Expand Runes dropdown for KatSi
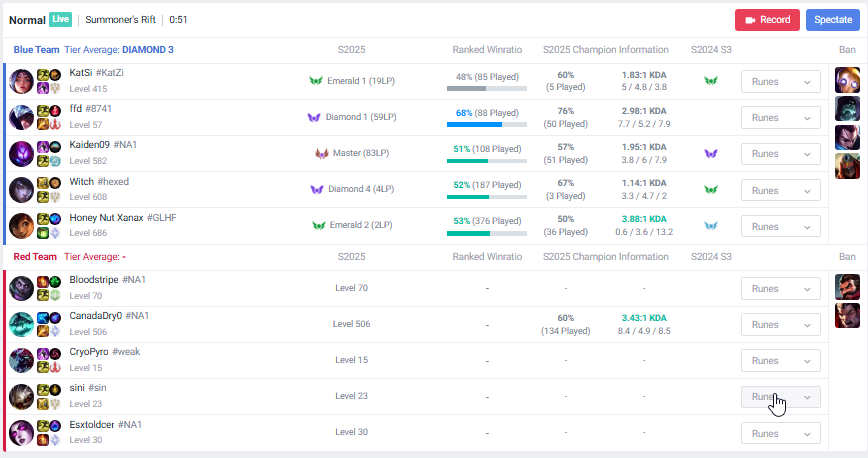The image size is (868, 458). coord(781,81)
